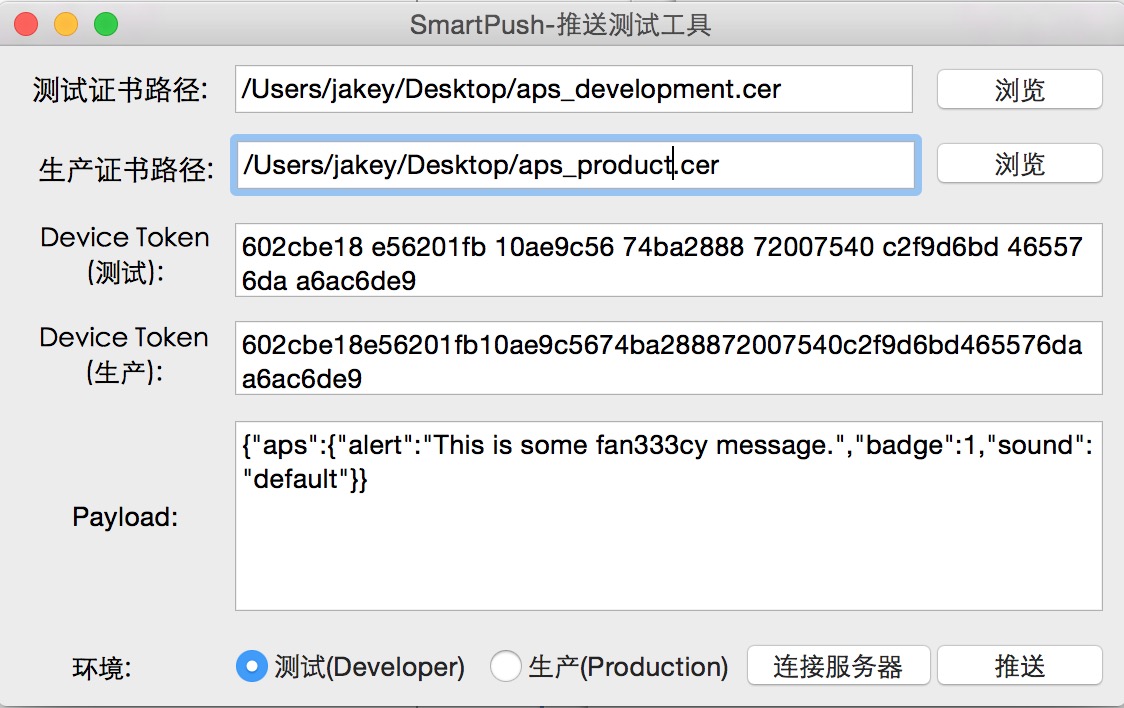Focus the aps_development.cer path field

(574, 90)
